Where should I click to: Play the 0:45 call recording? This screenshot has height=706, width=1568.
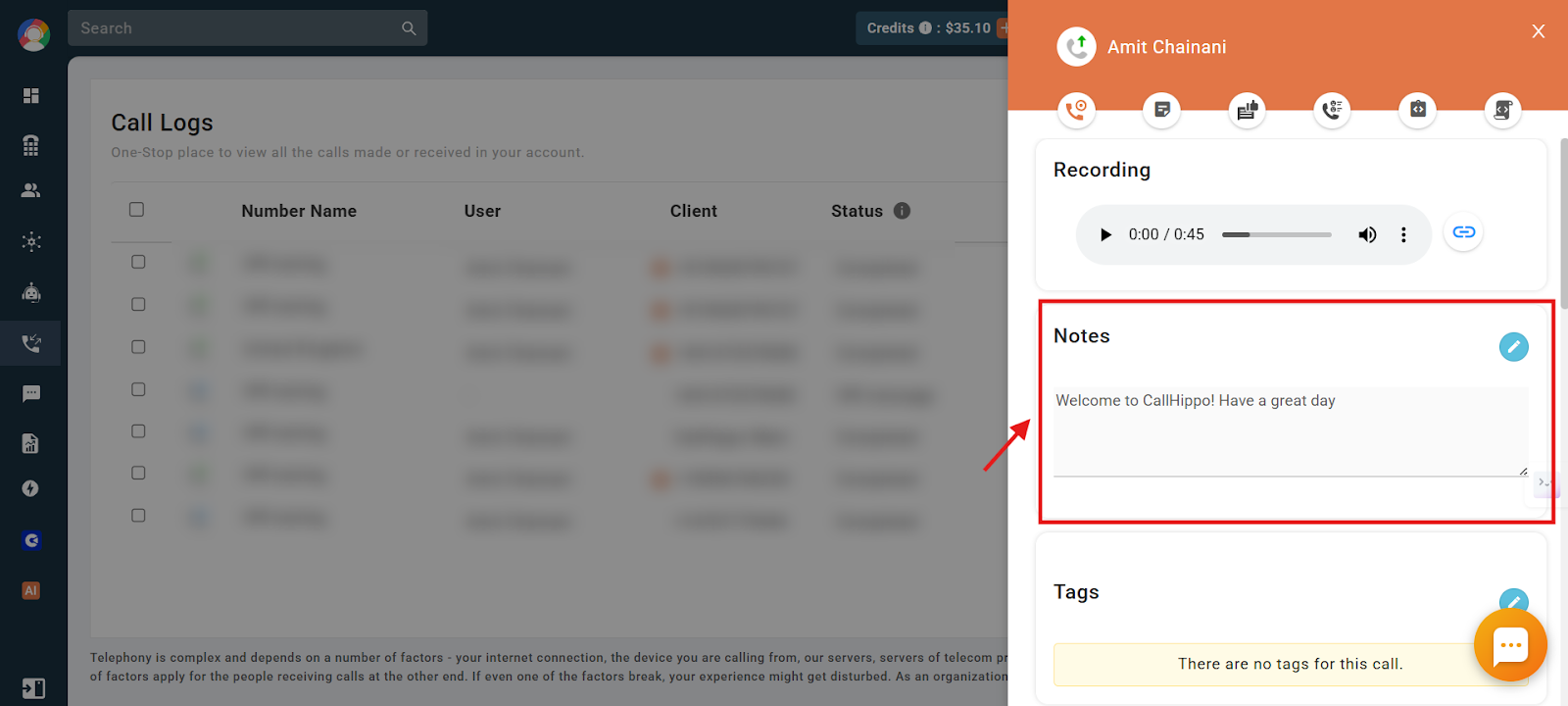point(1105,234)
